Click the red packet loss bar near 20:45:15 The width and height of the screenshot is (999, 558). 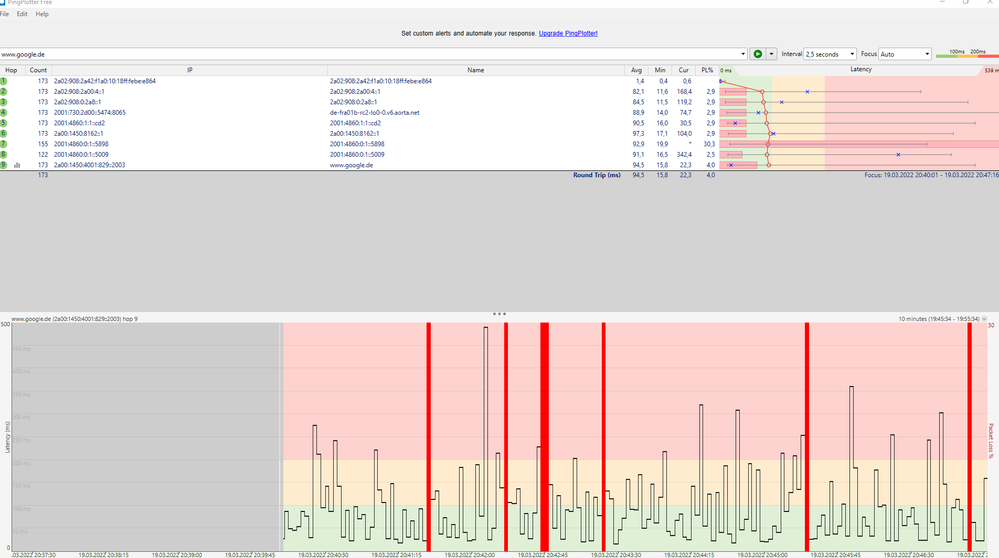click(807, 437)
